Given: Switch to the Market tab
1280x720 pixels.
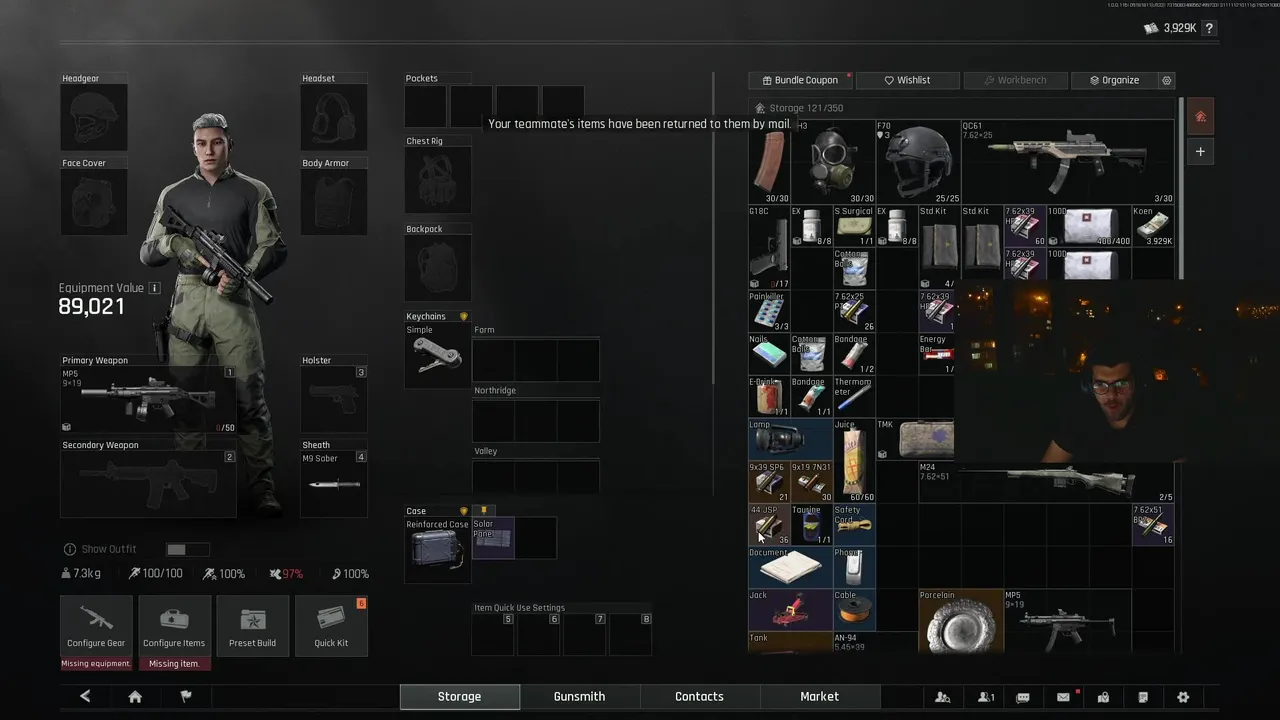Looking at the screenshot, I should pyautogui.click(x=819, y=697).
